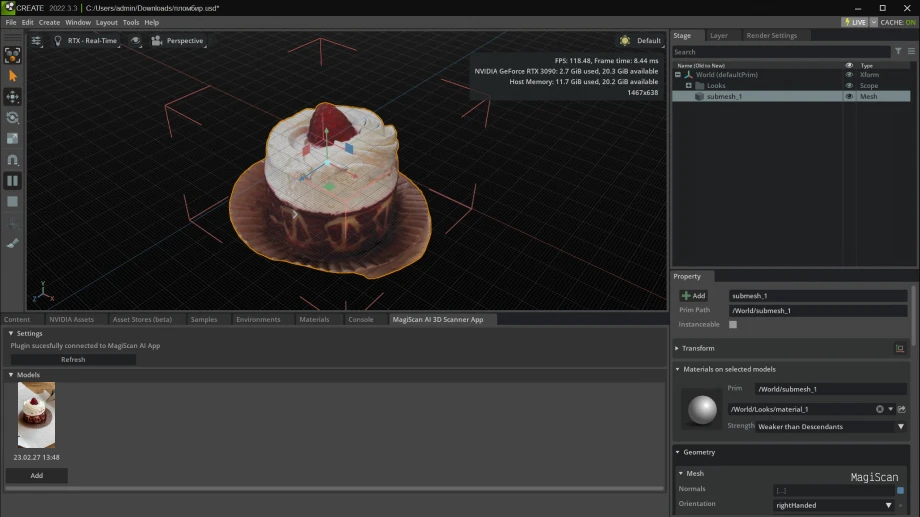The height and width of the screenshot is (517, 920).
Task: Open the File menu
Action: (11, 22)
